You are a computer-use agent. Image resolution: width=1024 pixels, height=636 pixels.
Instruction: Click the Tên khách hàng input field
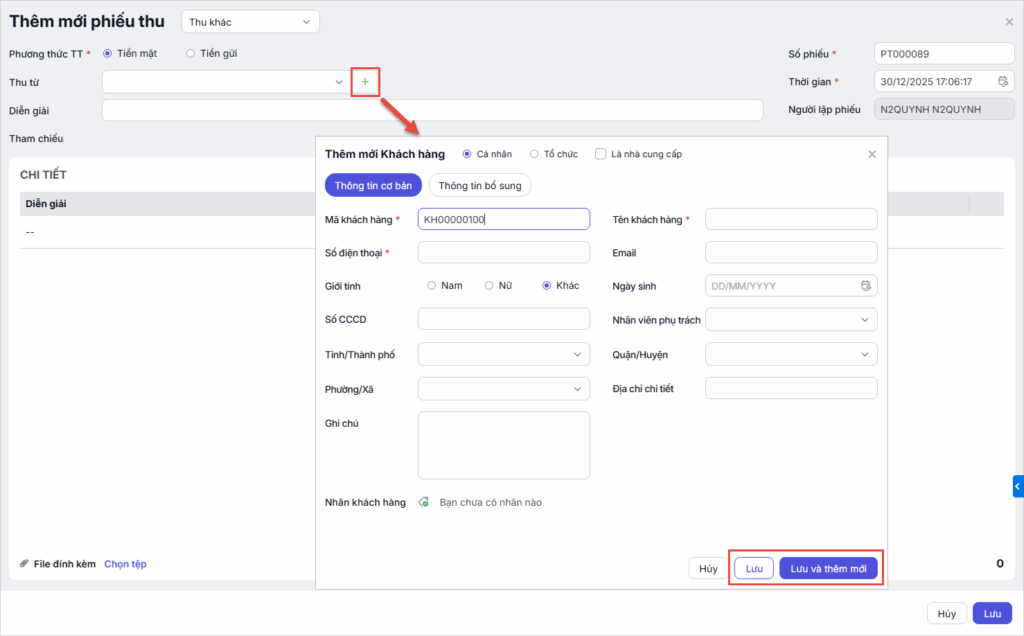pyautogui.click(x=791, y=219)
